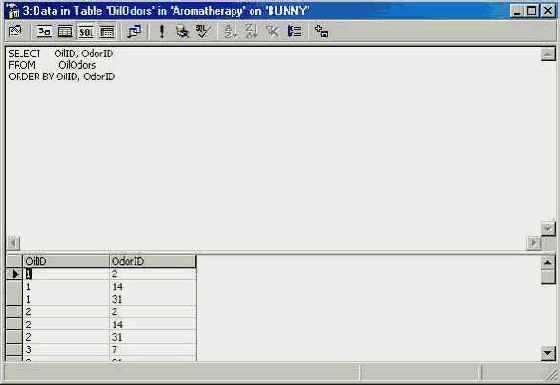Toggle the Show Results Pane button
The height and width of the screenshot is (385, 560).
(107, 31)
